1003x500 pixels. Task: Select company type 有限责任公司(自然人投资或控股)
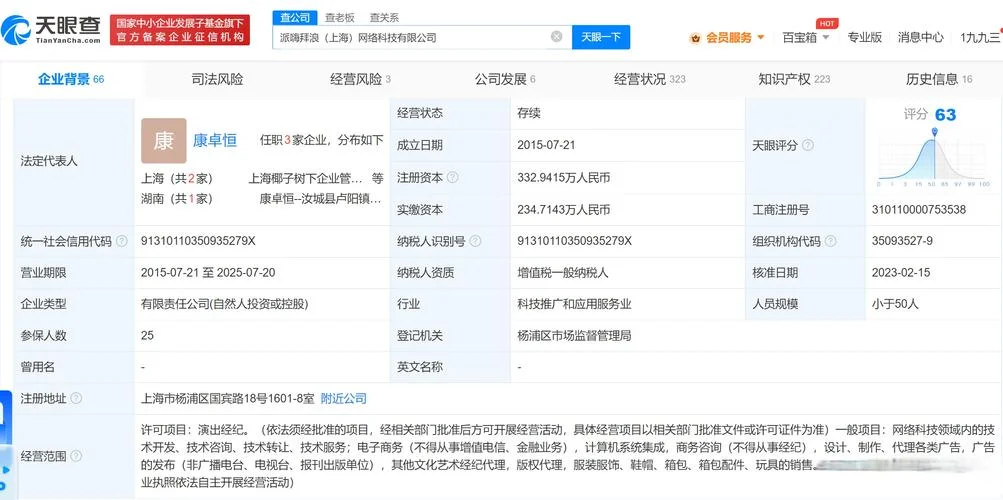click(x=225, y=304)
